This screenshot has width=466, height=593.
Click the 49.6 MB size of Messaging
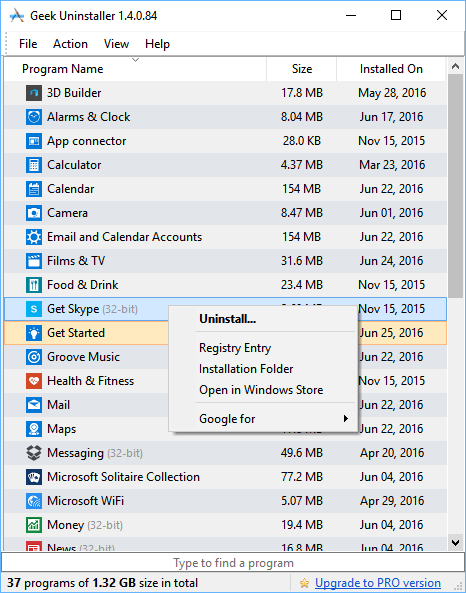(x=301, y=453)
